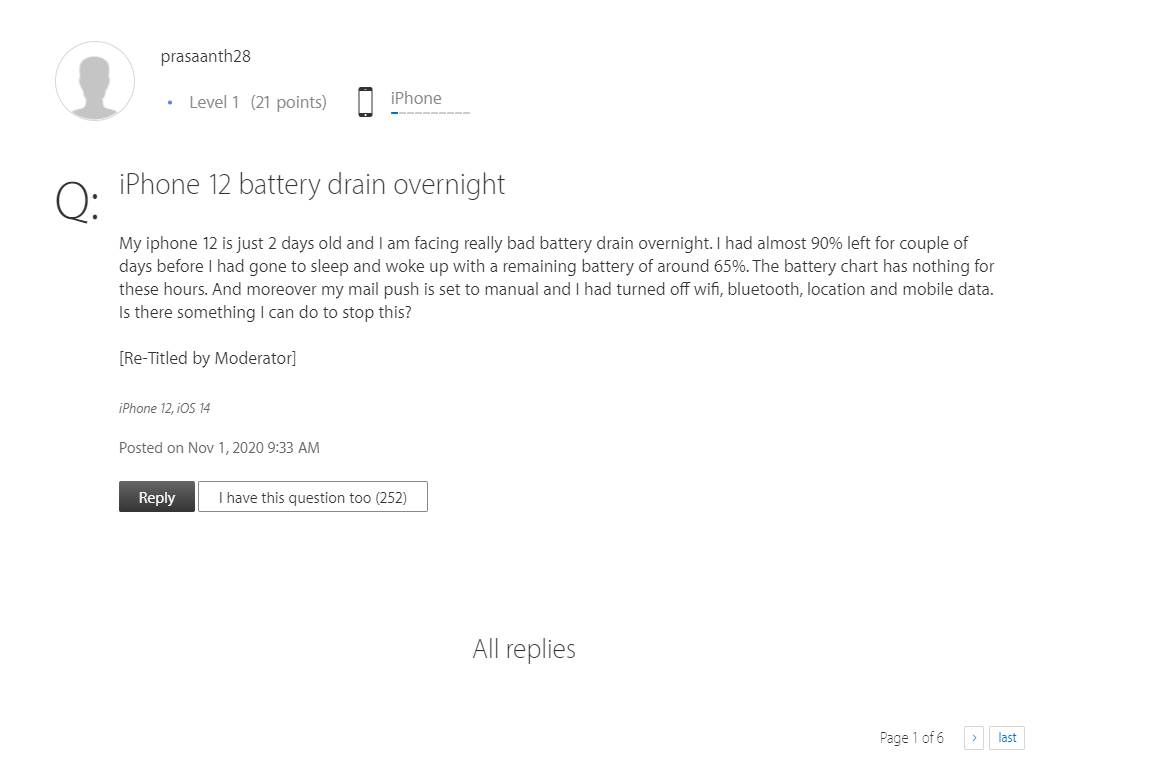1157x762 pixels.
Task: Open the prasaanth28 username link
Action: (205, 56)
